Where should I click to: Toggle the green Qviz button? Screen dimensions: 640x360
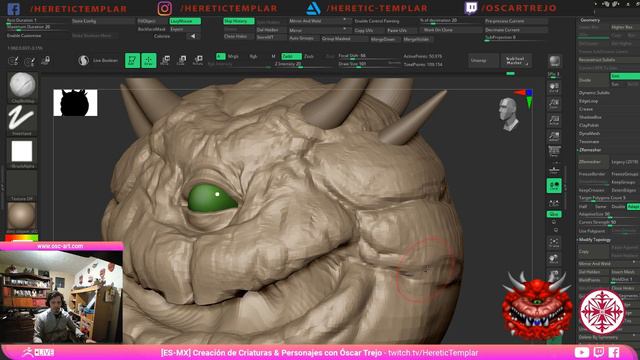554,214
